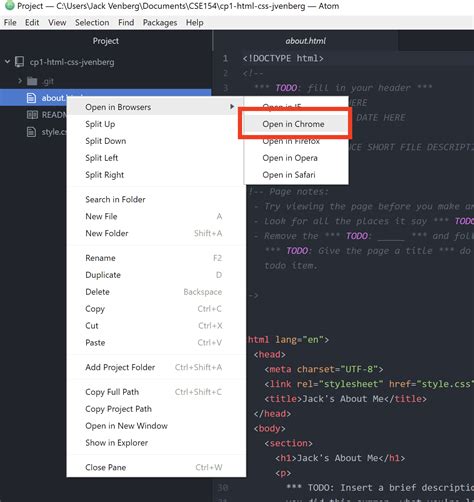Choose Open in Browsers from context menu

point(156,107)
